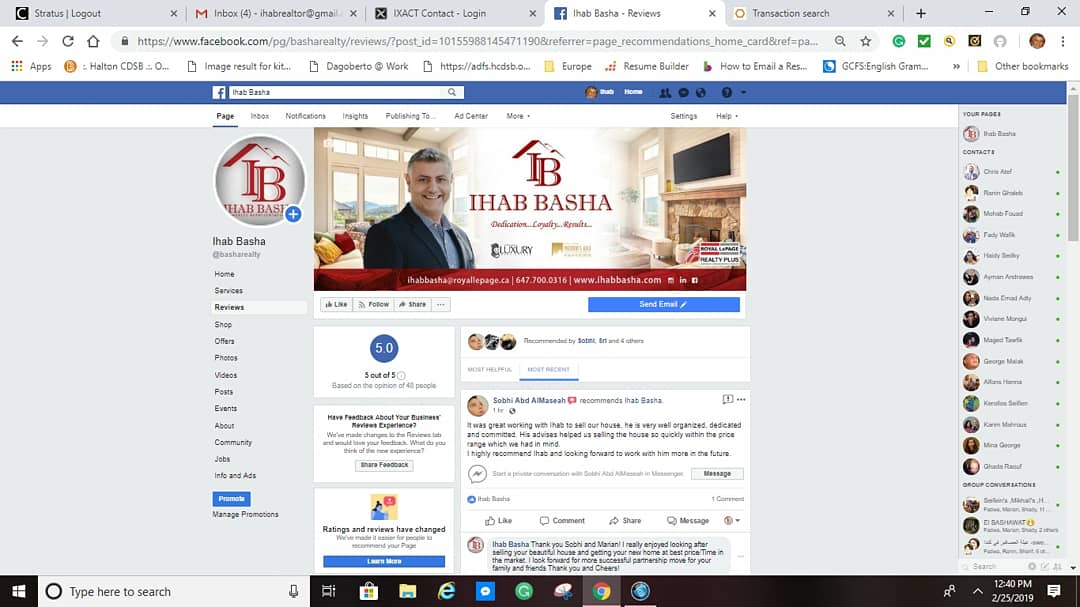
Task: Click the Send Email button
Action: pyautogui.click(x=663, y=305)
